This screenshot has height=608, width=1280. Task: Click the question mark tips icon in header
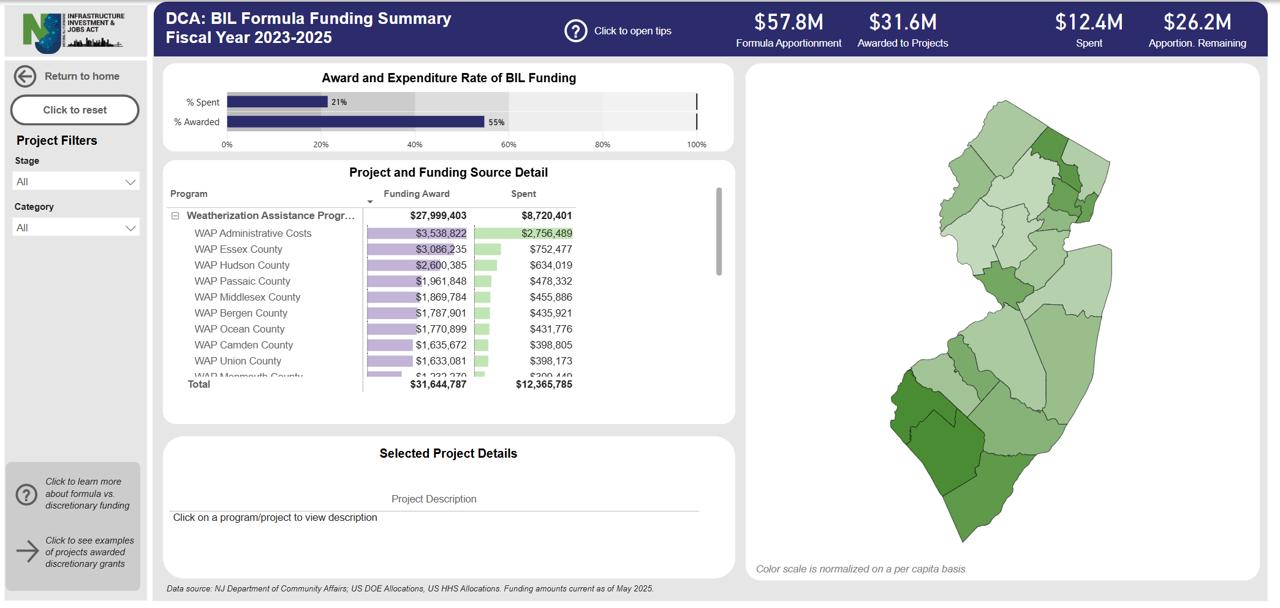[x=575, y=31]
